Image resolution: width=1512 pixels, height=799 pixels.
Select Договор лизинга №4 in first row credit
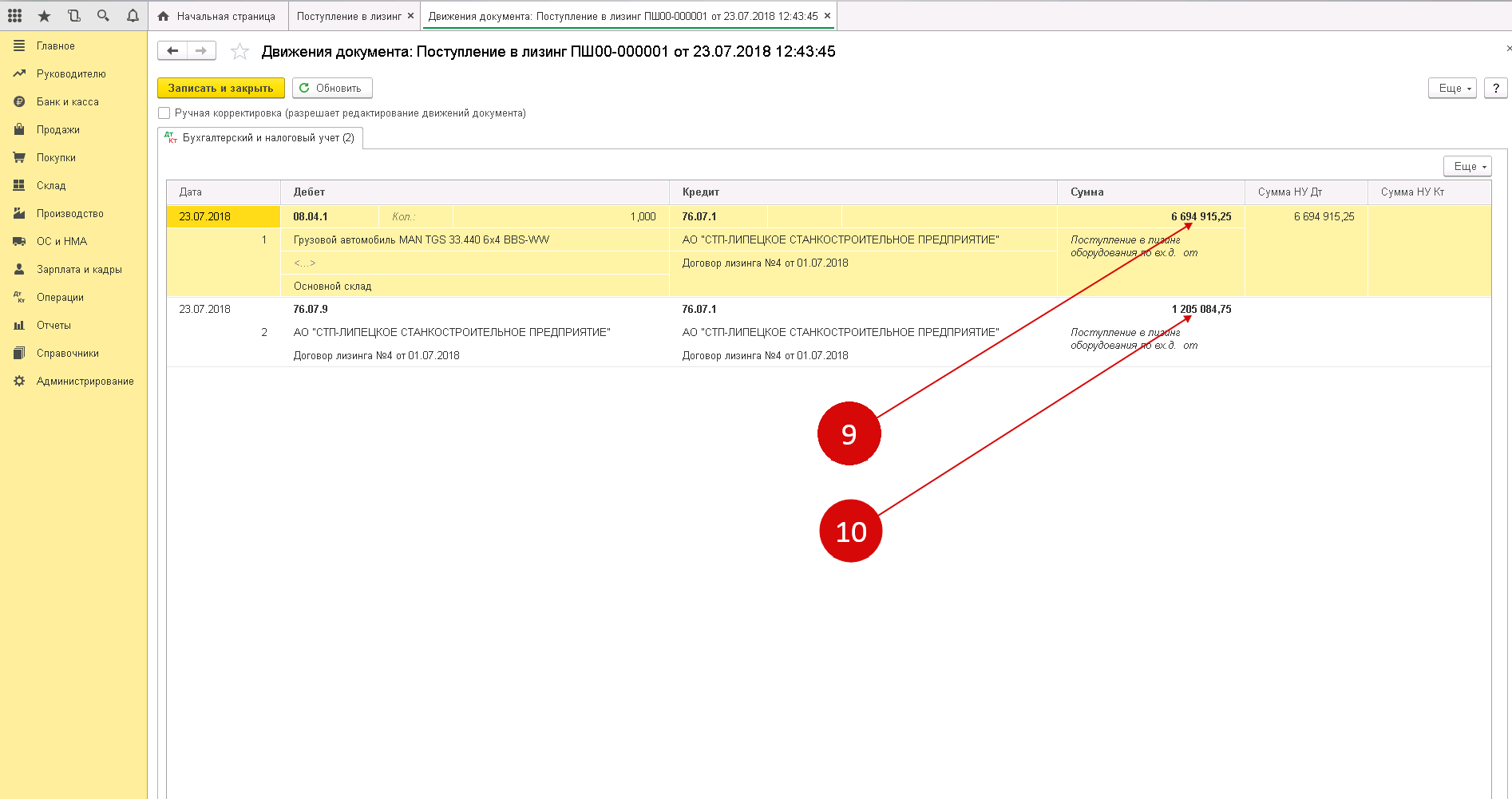pos(864,263)
